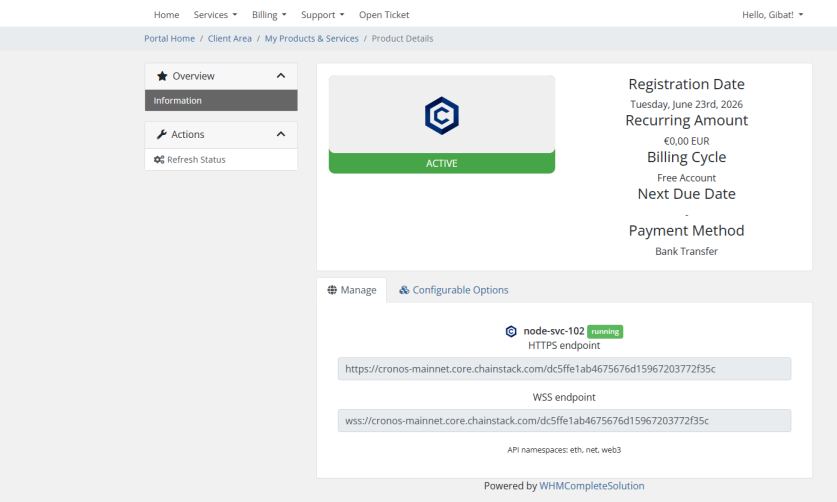Viewport: 837px width, 502px height.
Task: Follow the Client Area breadcrumb link
Action: pyautogui.click(x=230, y=38)
